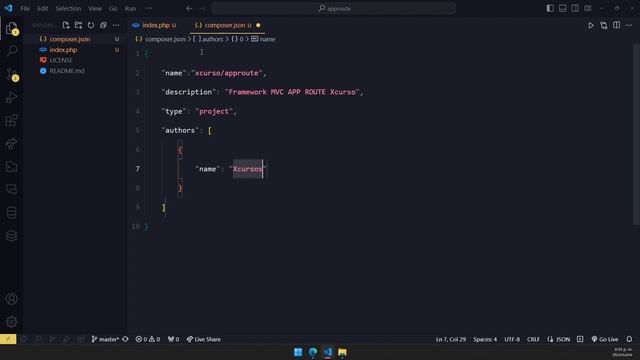The height and width of the screenshot is (360, 640).
Task: Click the remote window indicator in status bar
Action: point(8,339)
